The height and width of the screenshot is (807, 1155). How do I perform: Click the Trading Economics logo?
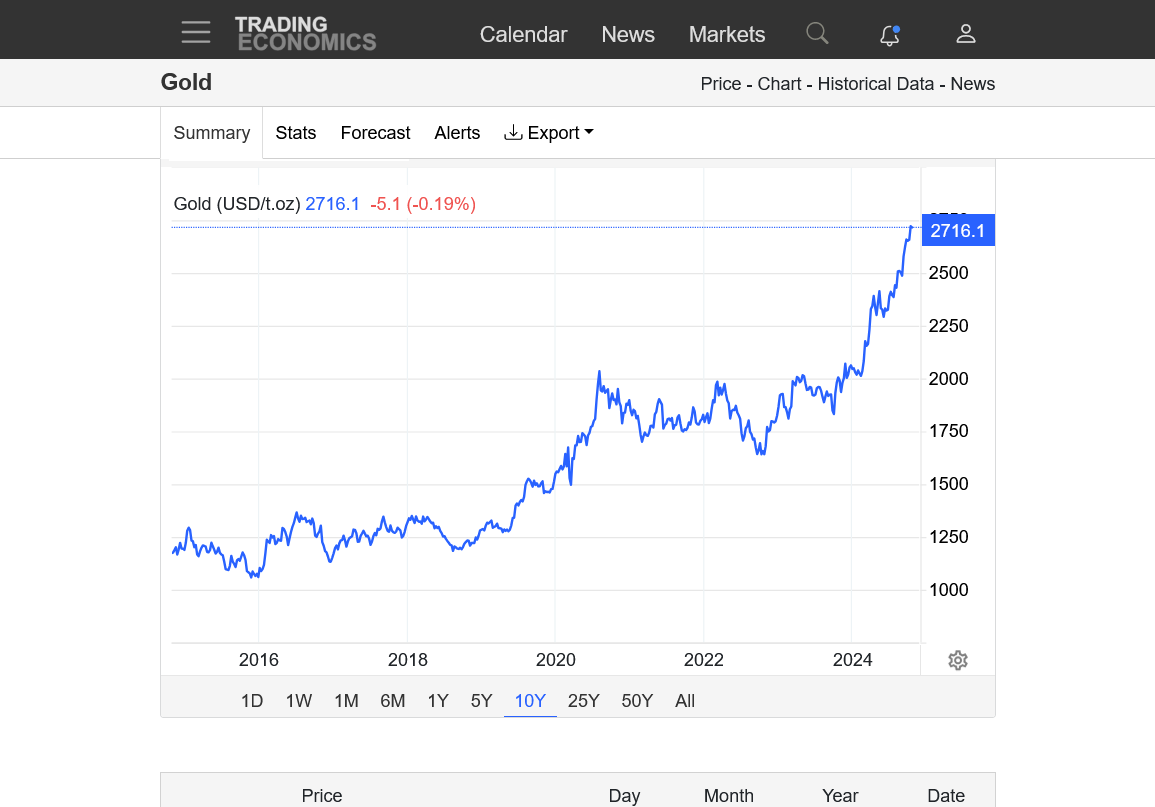(x=305, y=33)
